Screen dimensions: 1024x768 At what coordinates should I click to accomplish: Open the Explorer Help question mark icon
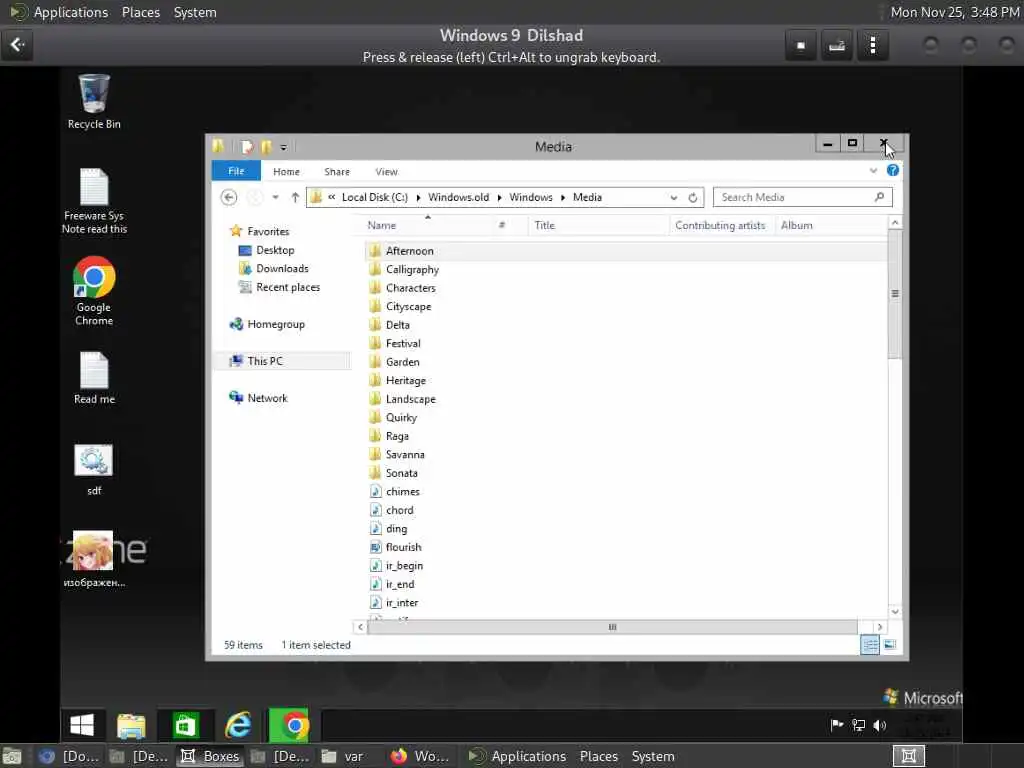(x=893, y=170)
